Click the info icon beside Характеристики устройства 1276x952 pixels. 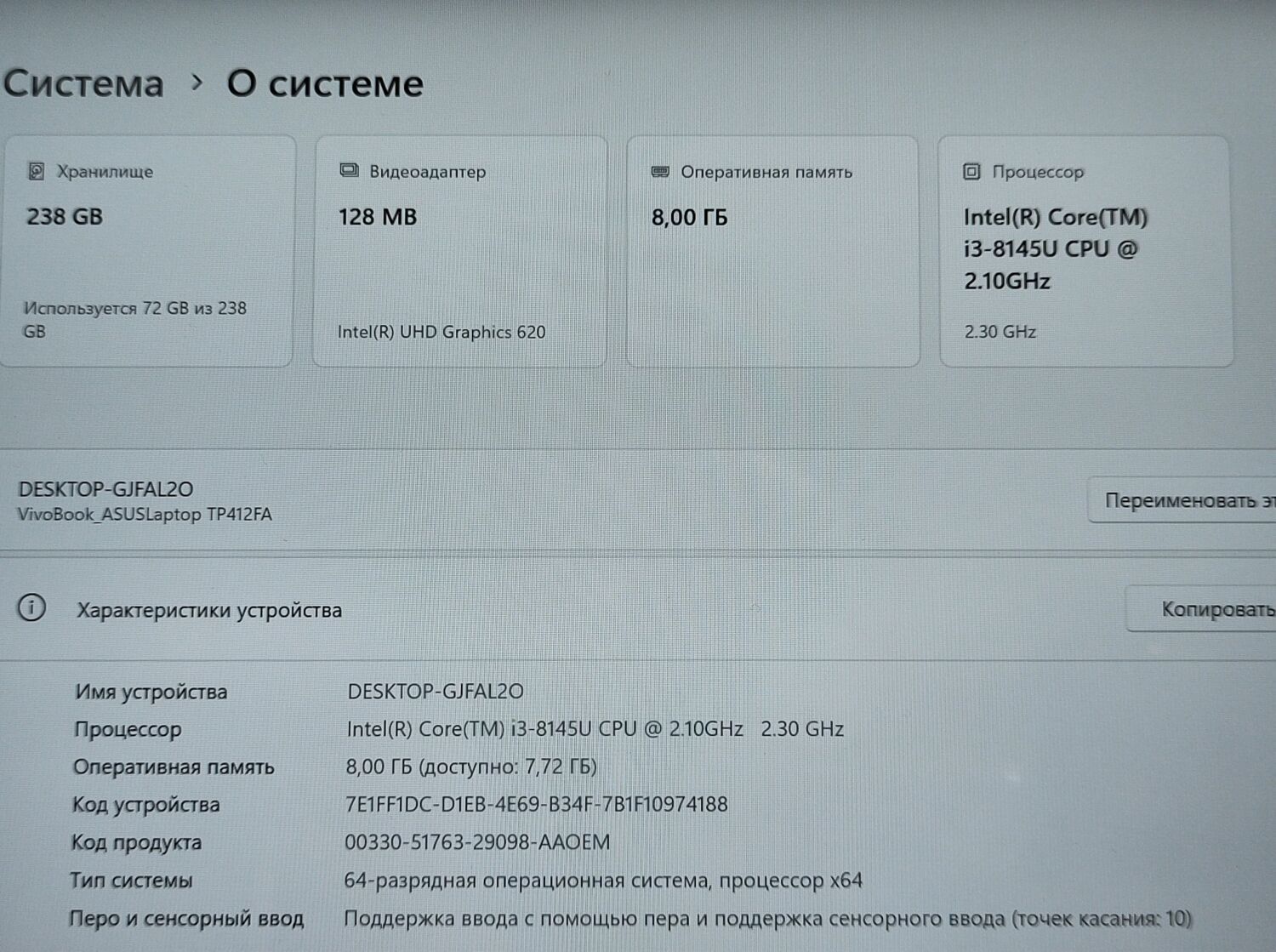click(31, 608)
